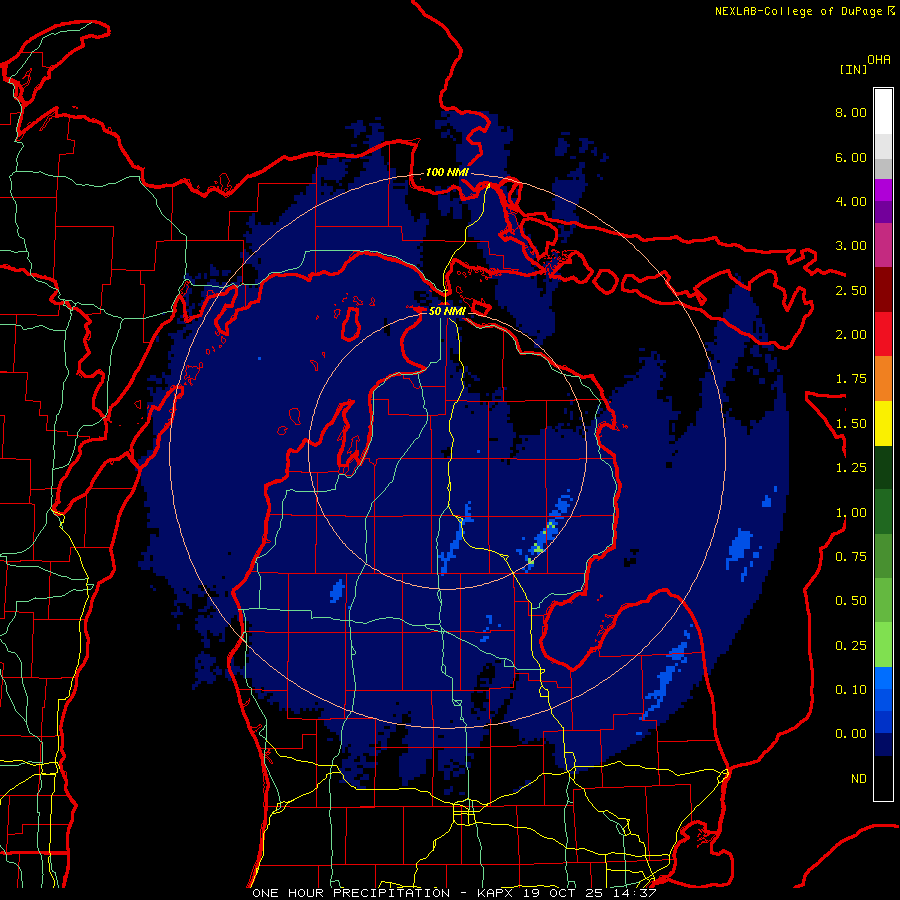Select the yellow swatch beside 1.50
900x900 pixels.
[883, 424]
